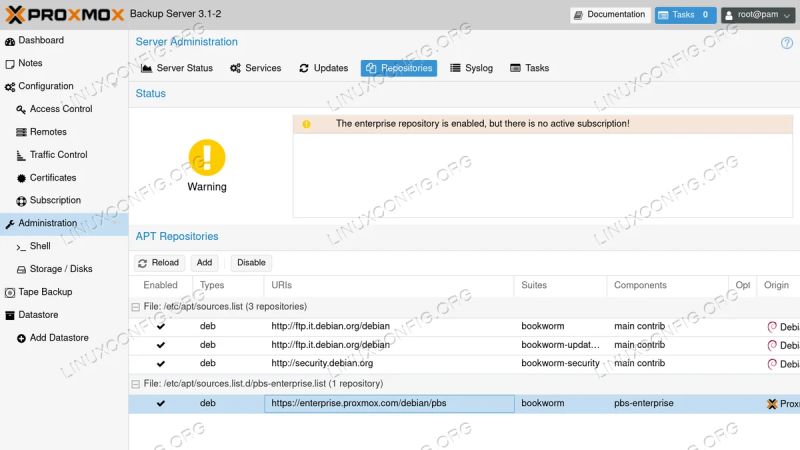Click the bookworm-security suite cell

pos(561,364)
